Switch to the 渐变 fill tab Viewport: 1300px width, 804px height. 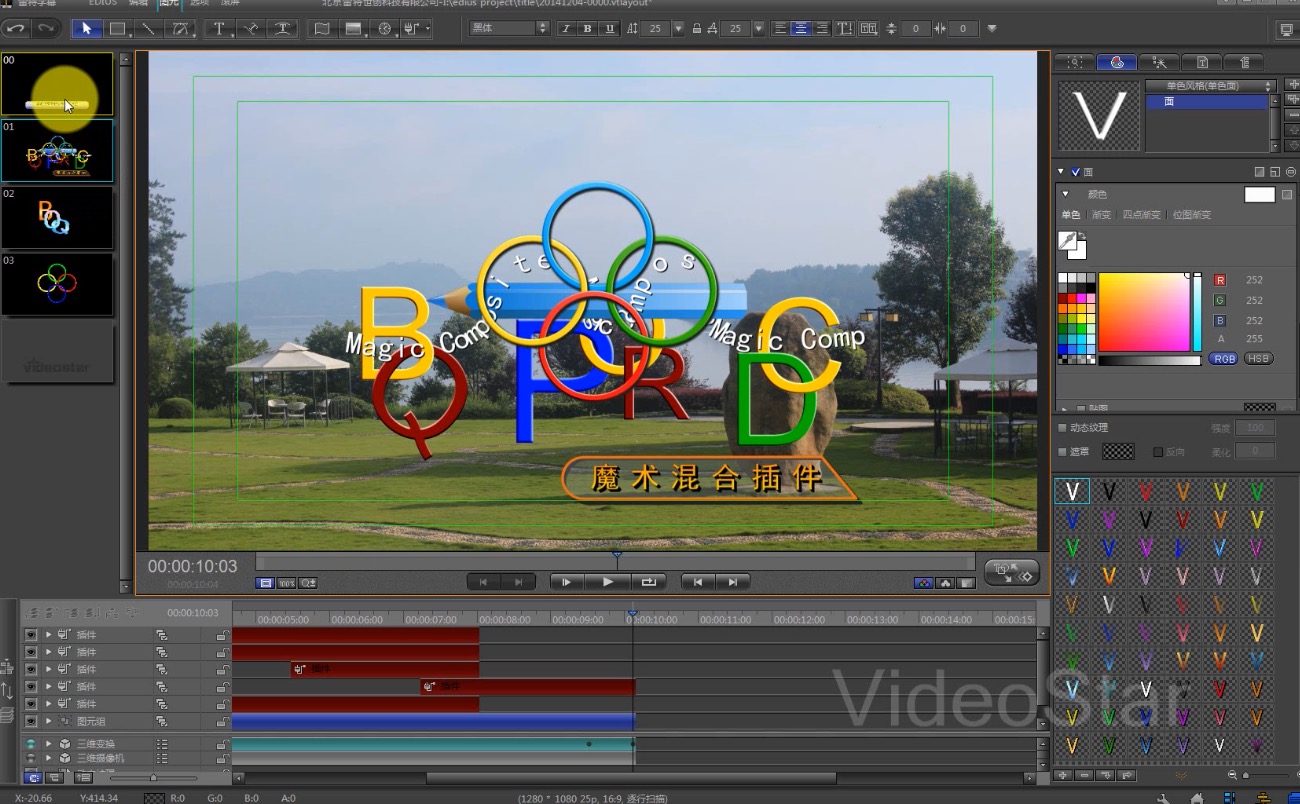1101,215
